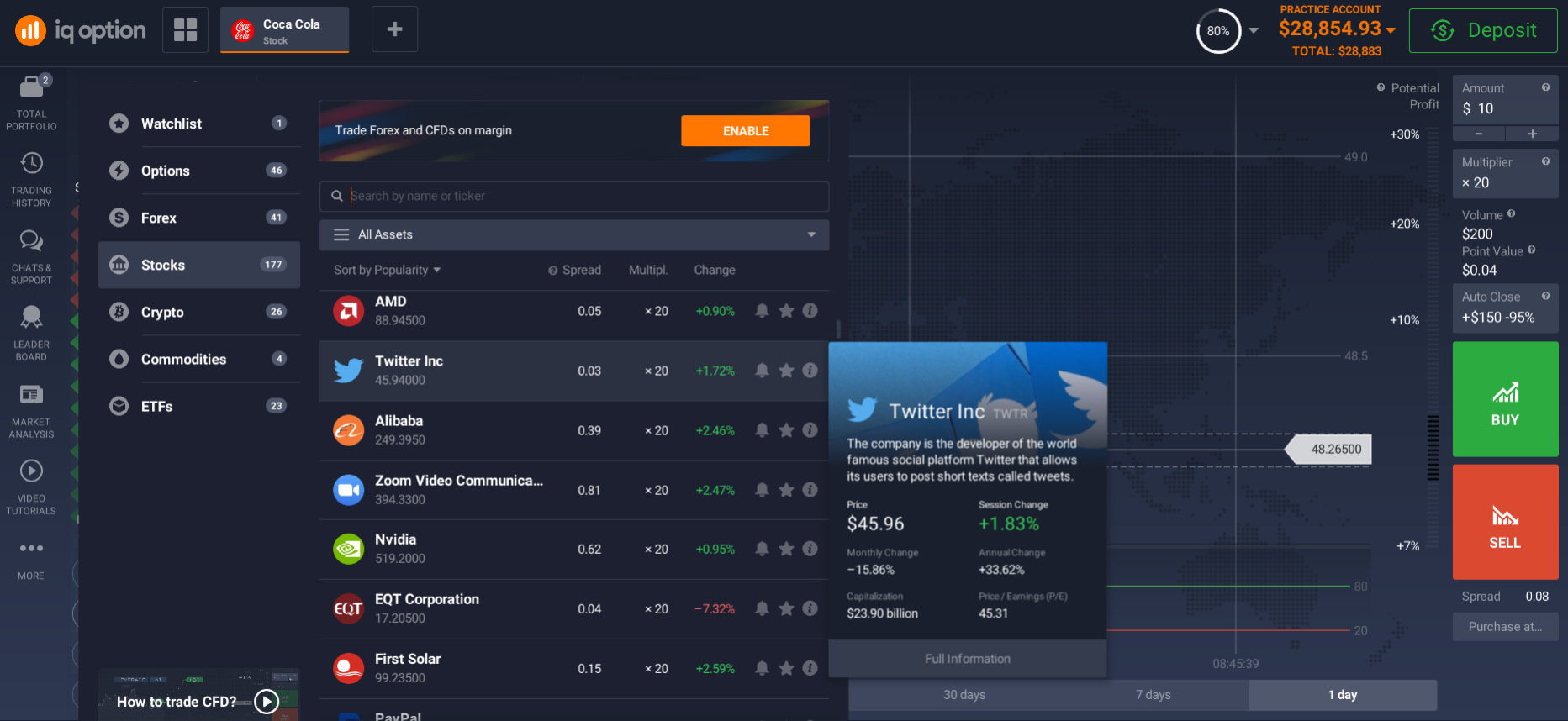Click the Potential Profit help icon
Screen dimensions: 1568x721
pyautogui.click(x=1381, y=87)
